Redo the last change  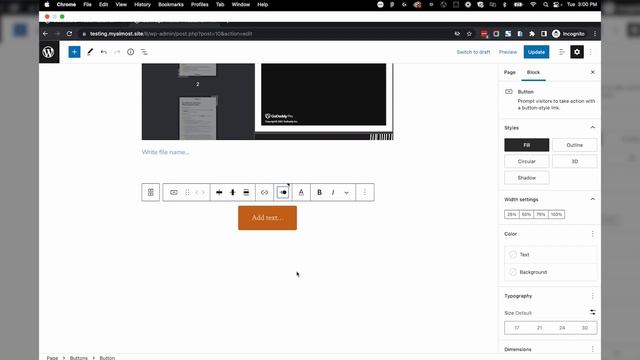coord(117,52)
